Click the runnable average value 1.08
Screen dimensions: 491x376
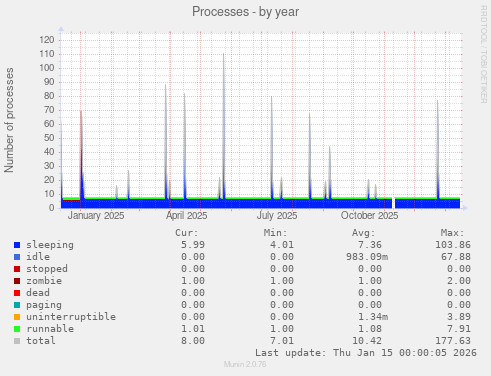370,329
